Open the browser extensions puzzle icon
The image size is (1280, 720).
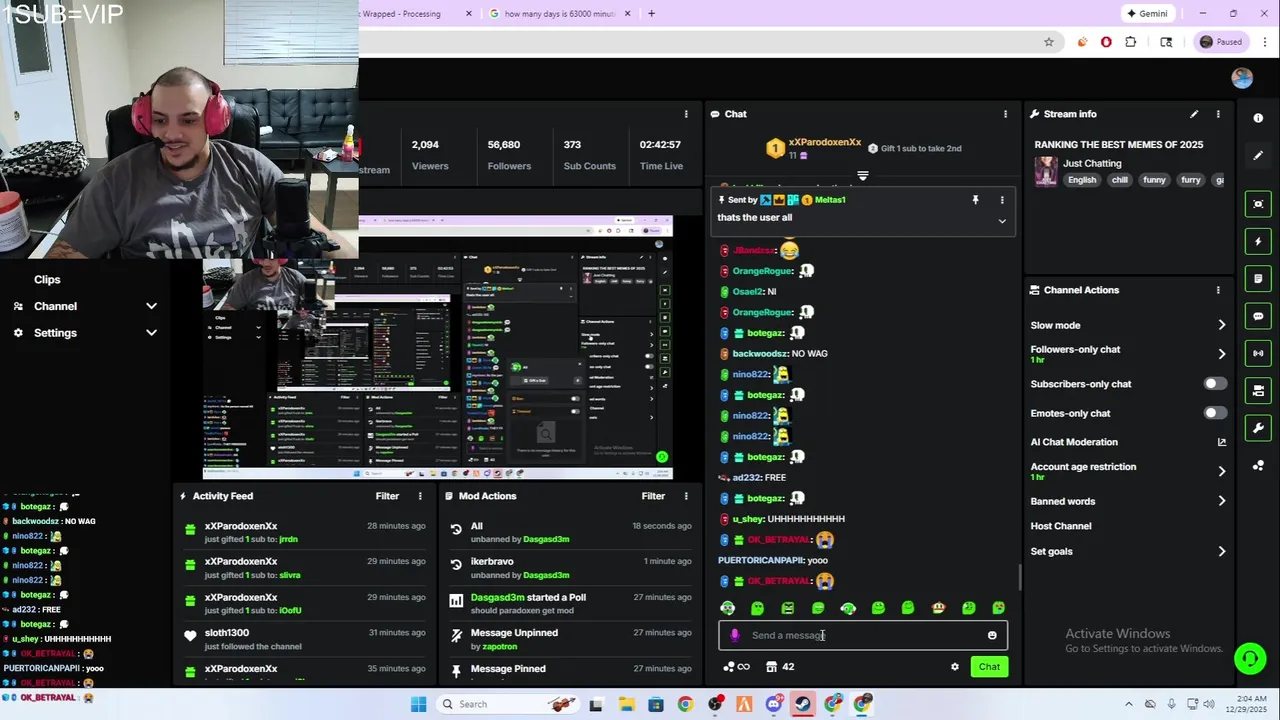1131,42
